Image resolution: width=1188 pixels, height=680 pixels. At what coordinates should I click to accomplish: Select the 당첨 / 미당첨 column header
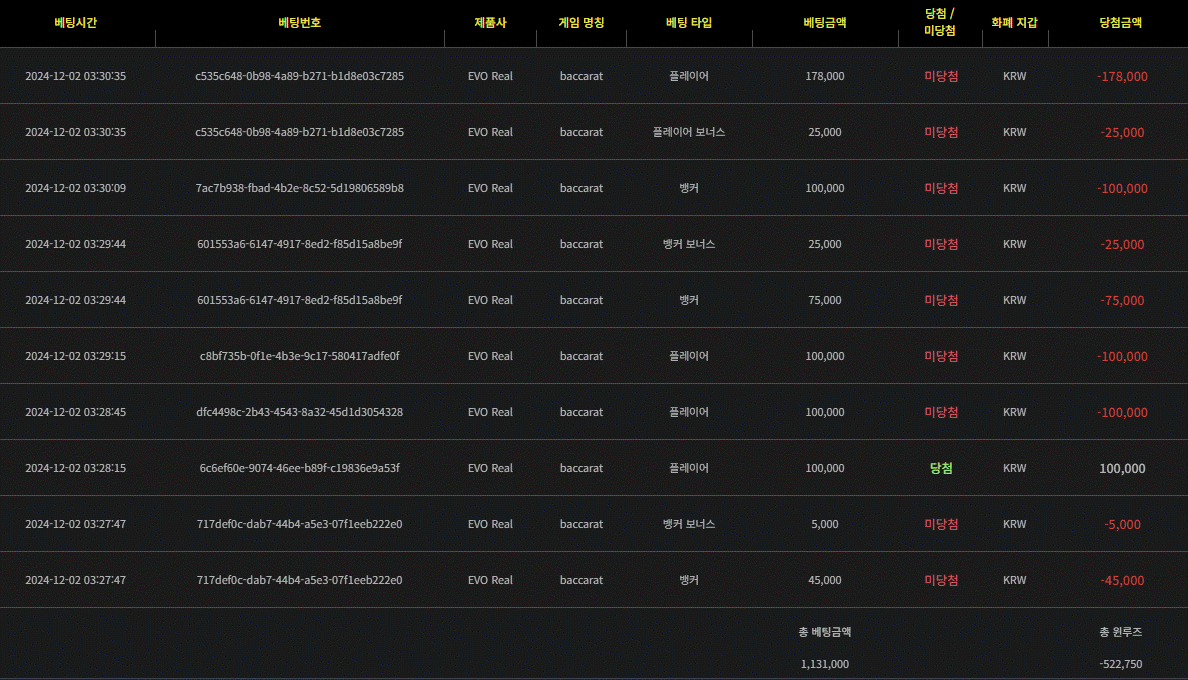tap(940, 22)
